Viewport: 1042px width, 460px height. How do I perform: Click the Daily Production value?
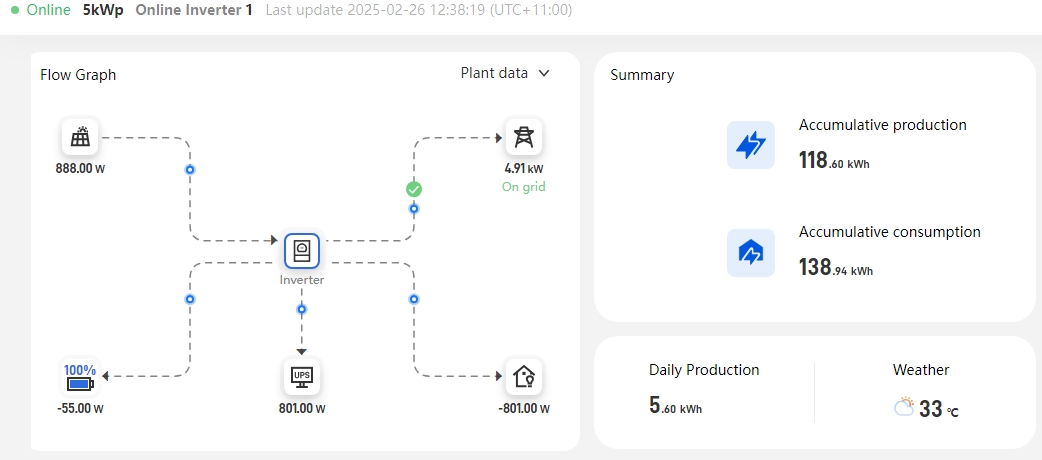click(x=675, y=405)
